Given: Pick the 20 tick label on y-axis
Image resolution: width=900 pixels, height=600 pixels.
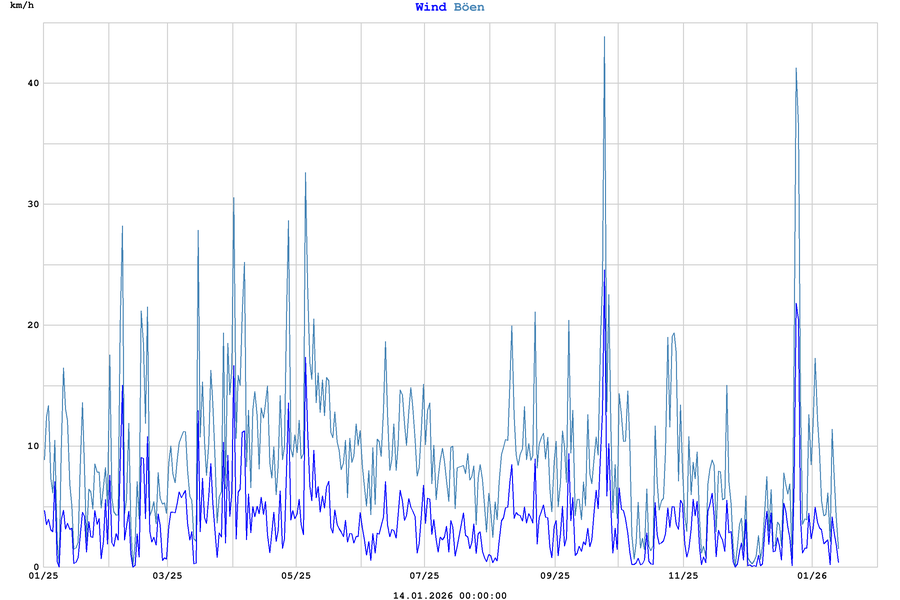Looking at the screenshot, I should tap(32, 325).
